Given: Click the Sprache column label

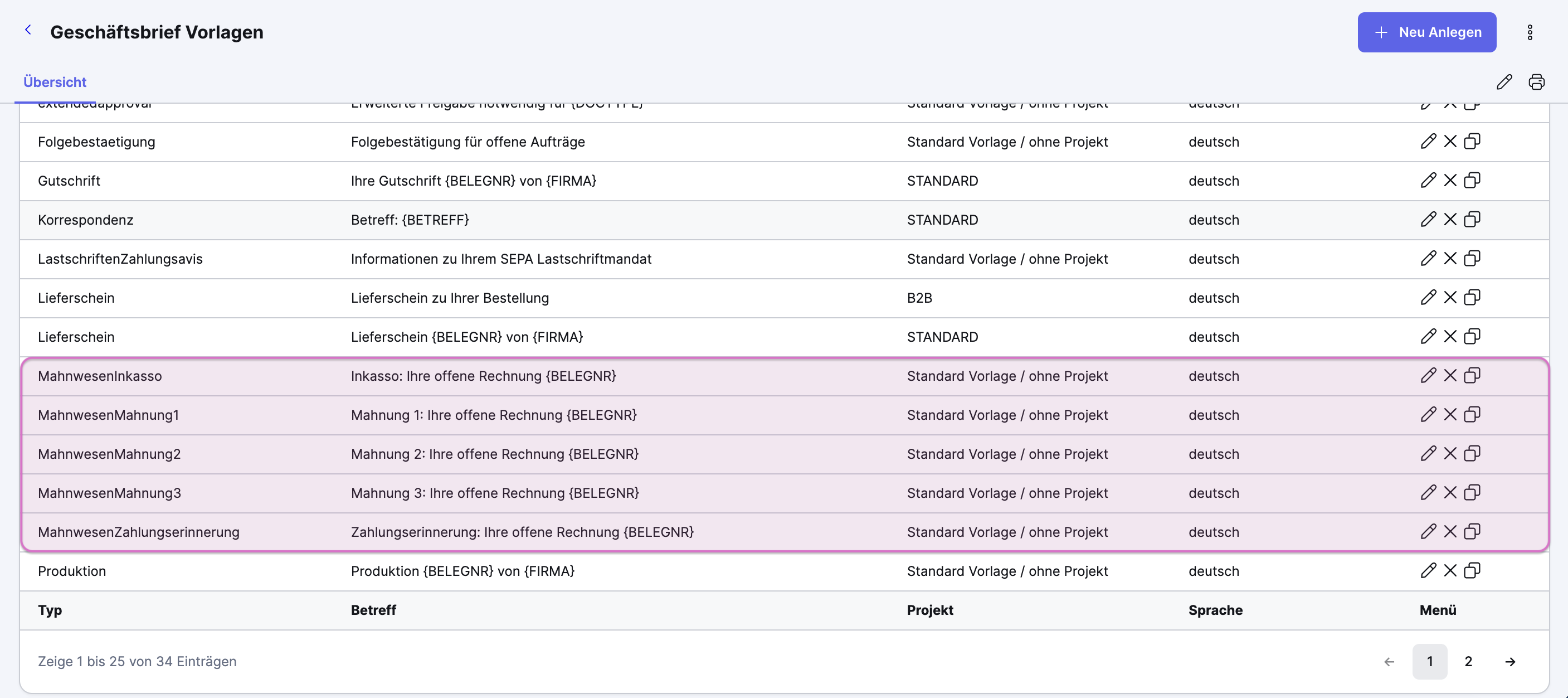Looking at the screenshot, I should click(x=1215, y=610).
